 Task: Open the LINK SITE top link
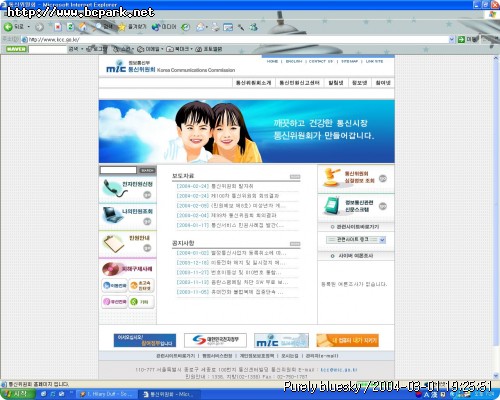pos(374,61)
